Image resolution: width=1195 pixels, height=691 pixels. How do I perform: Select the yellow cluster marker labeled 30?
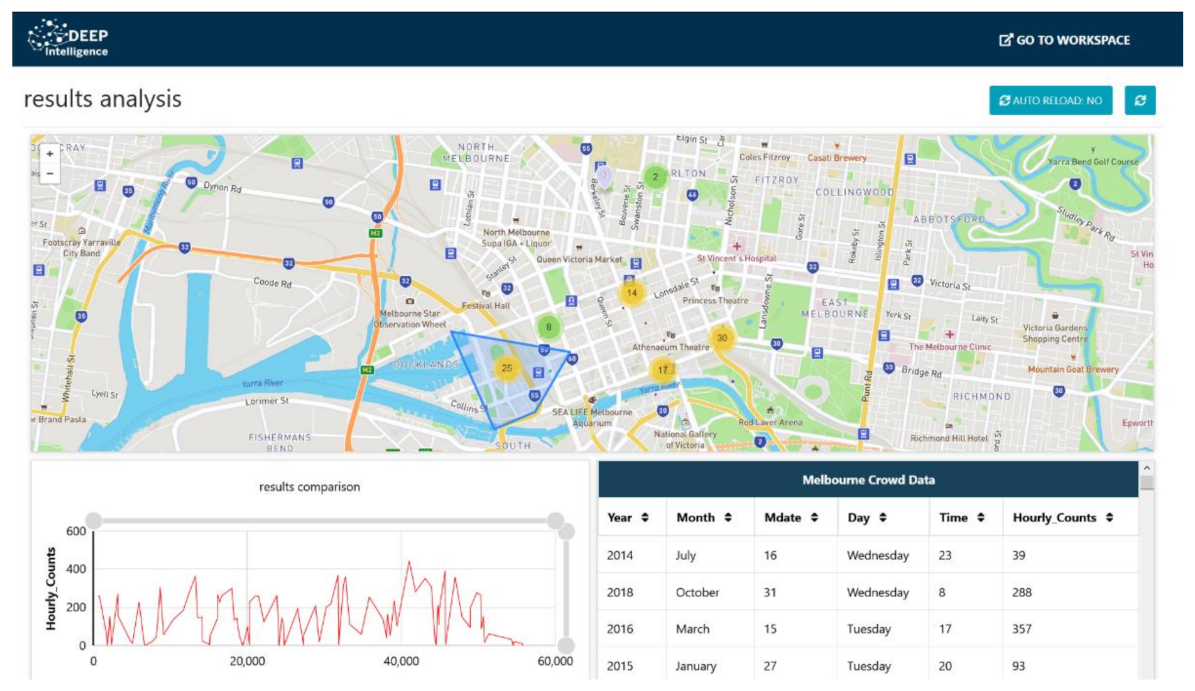tap(722, 339)
